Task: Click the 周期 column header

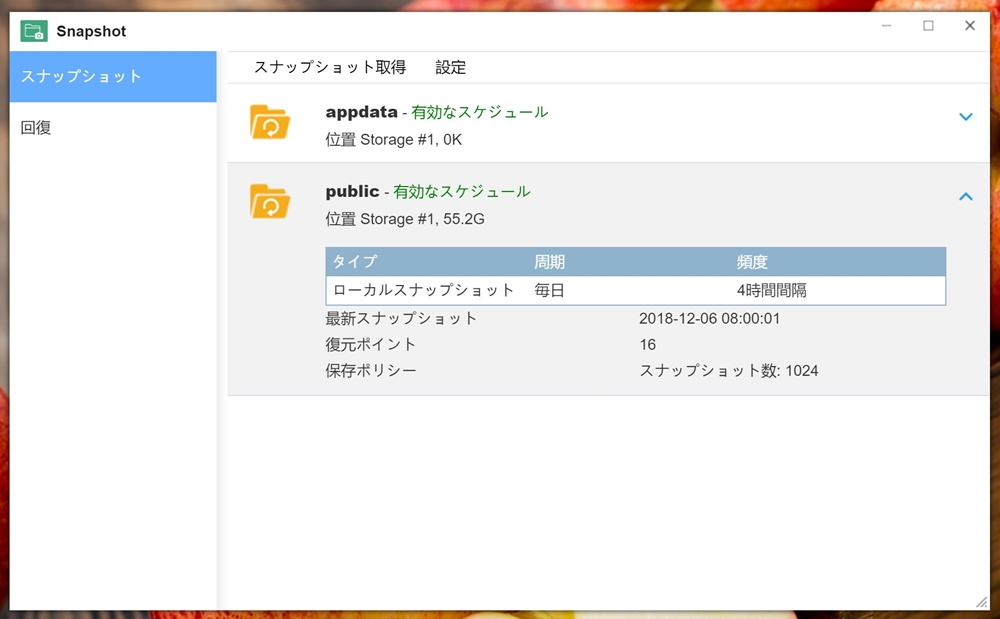Action: click(549, 262)
